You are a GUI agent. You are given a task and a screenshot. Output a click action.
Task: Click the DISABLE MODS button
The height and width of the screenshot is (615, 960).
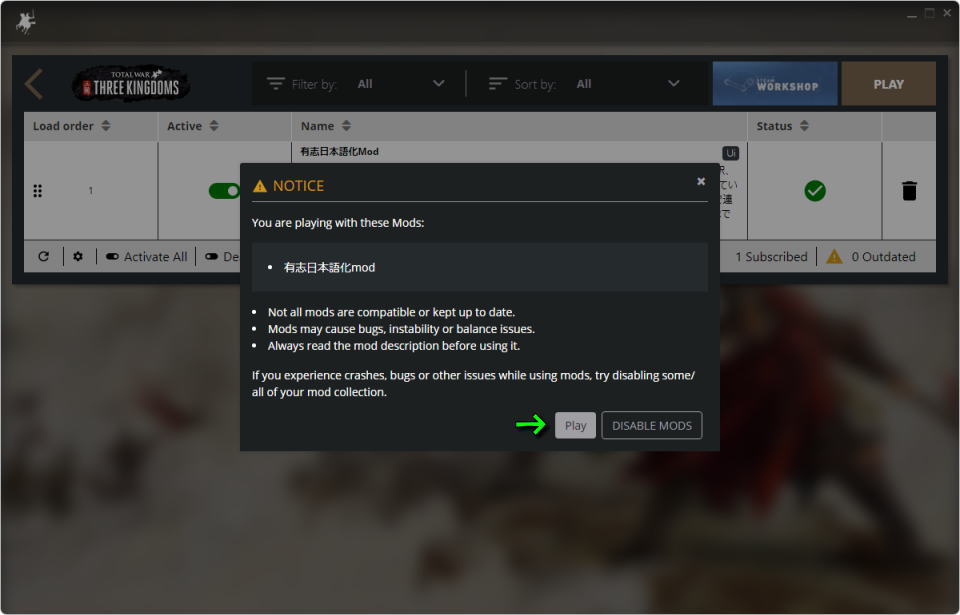coord(651,425)
